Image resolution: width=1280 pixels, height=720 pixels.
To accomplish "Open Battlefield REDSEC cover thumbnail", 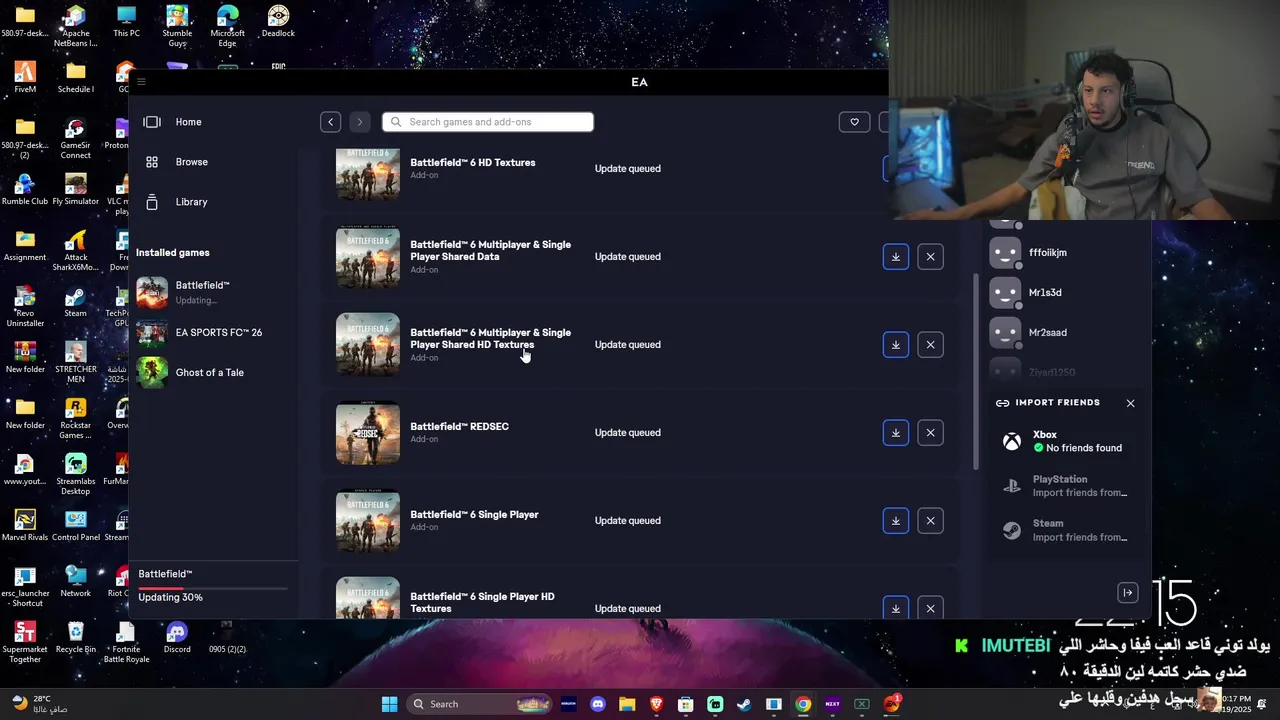I will point(368,433).
